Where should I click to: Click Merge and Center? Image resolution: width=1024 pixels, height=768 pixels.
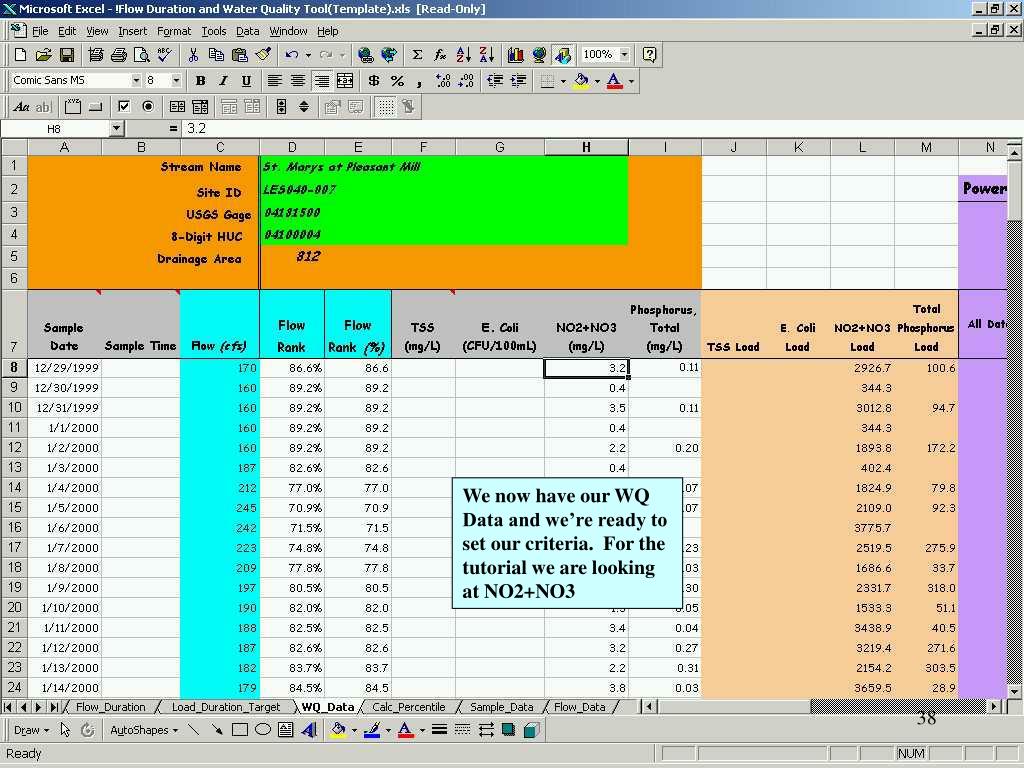345,81
